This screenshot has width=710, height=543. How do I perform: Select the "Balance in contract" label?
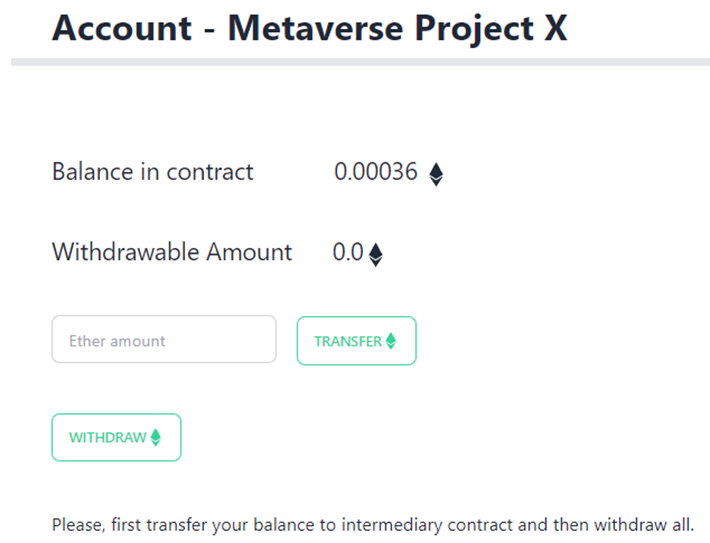point(153,172)
